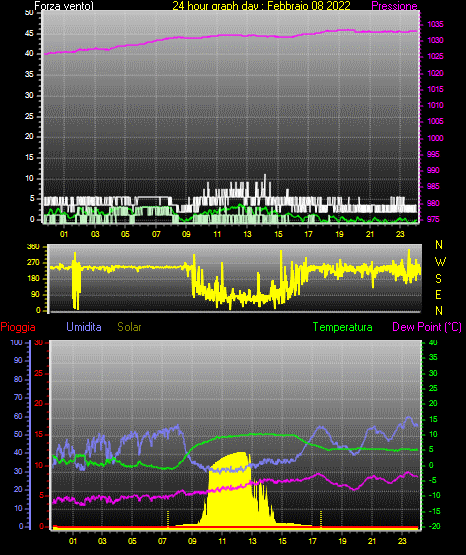Click hour 23 on the bottom graph axis
The width and height of the screenshot is (466, 555).
click(x=402, y=541)
